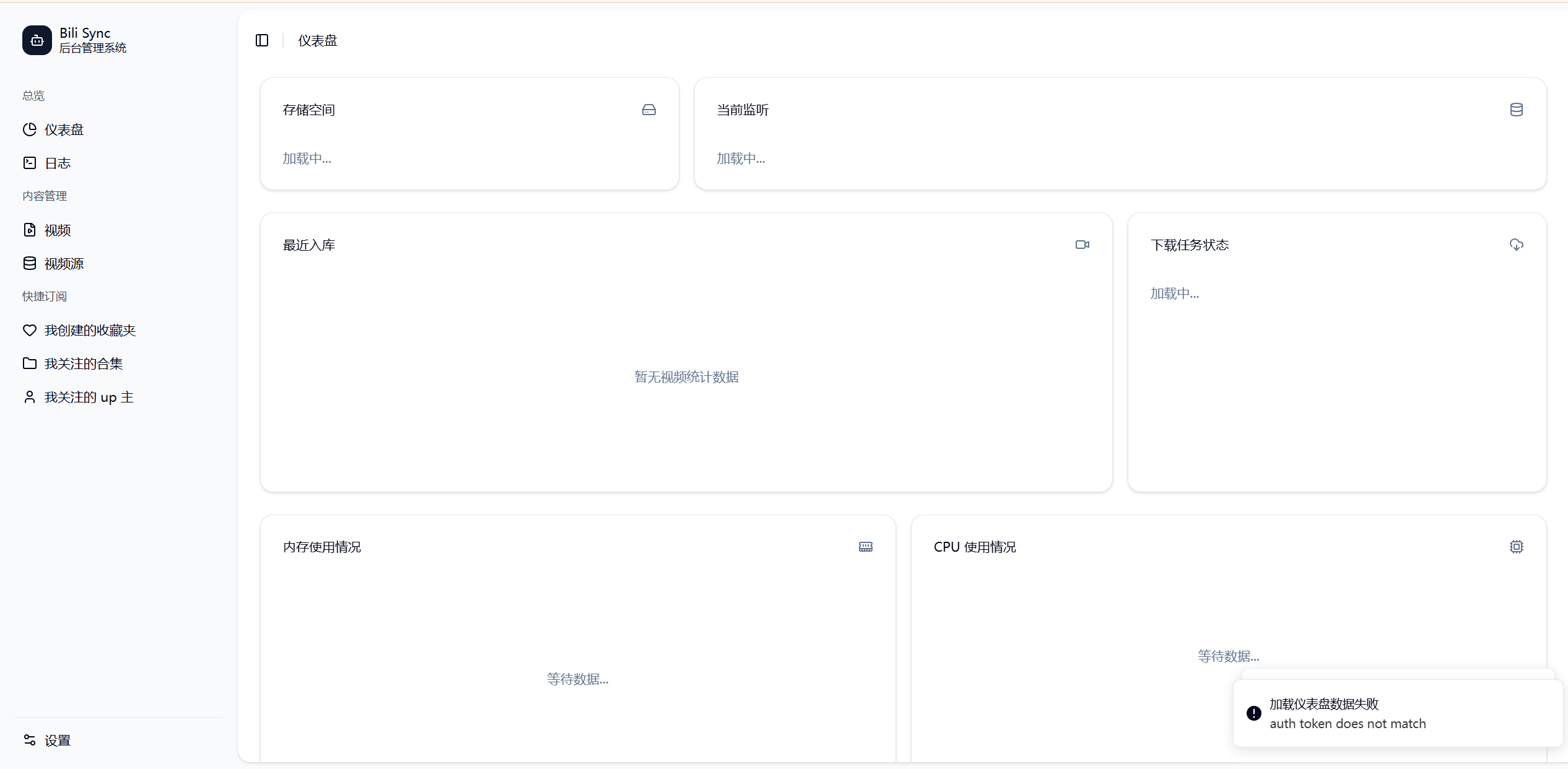The image size is (1568, 769).
Task: Open the 日志 logs page
Action: click(58, 163)
